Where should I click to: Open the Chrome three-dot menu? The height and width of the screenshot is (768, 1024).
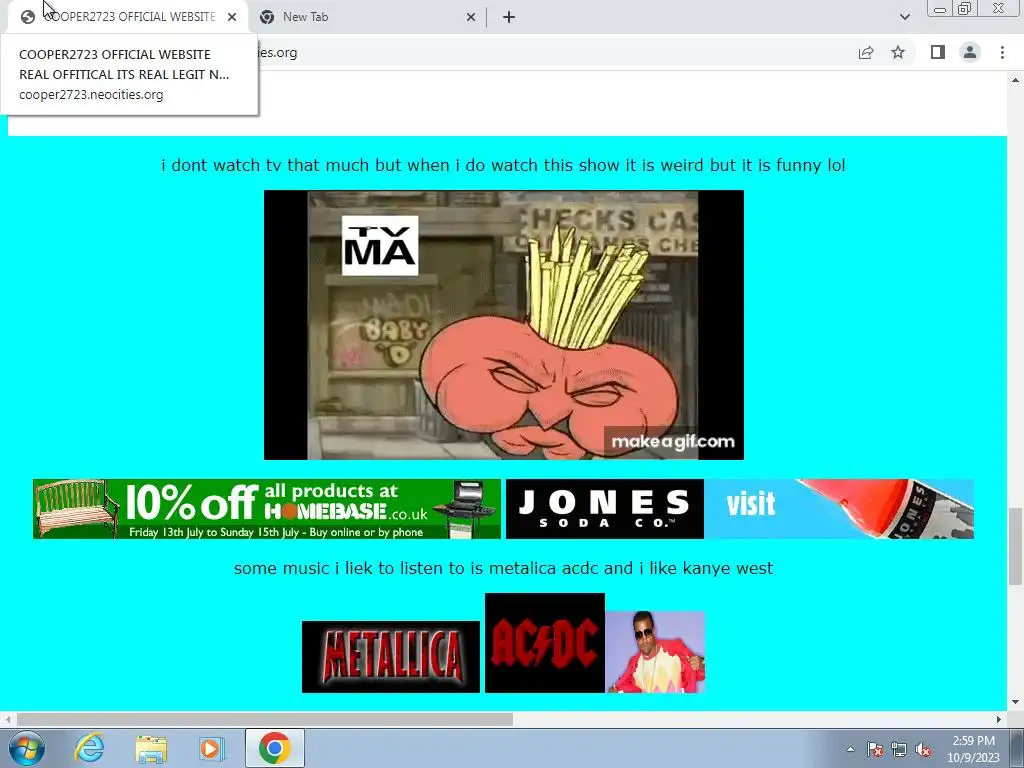click(1002, 52)
